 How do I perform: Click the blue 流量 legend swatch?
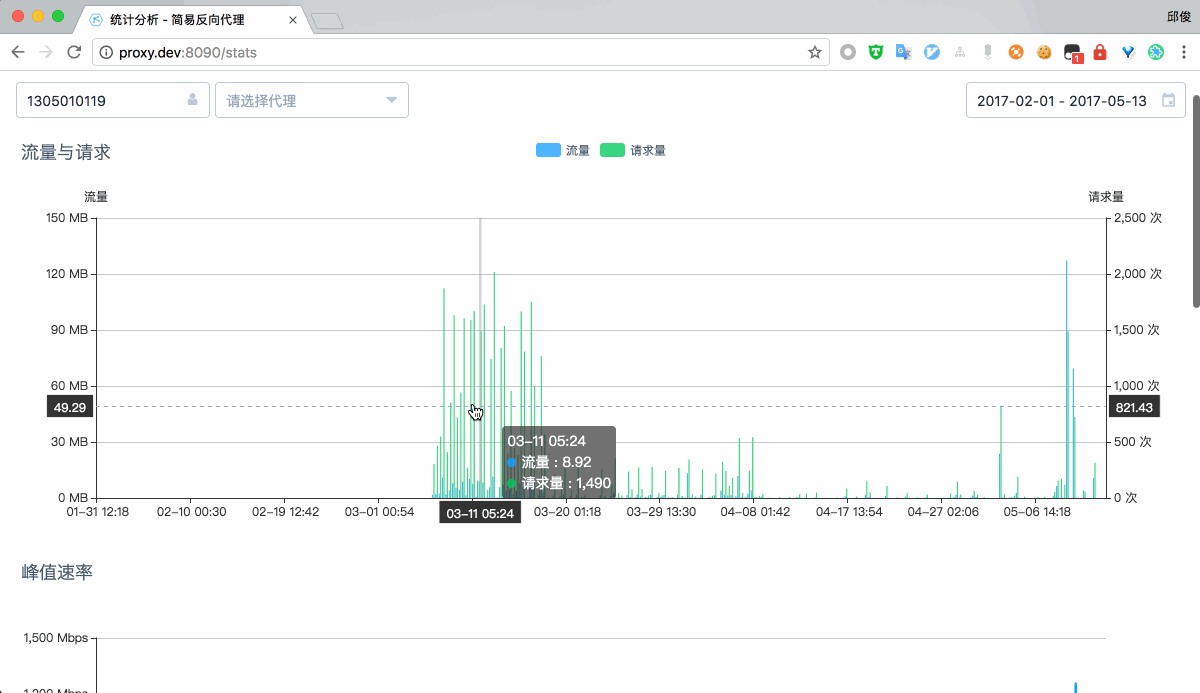(548, 150)
